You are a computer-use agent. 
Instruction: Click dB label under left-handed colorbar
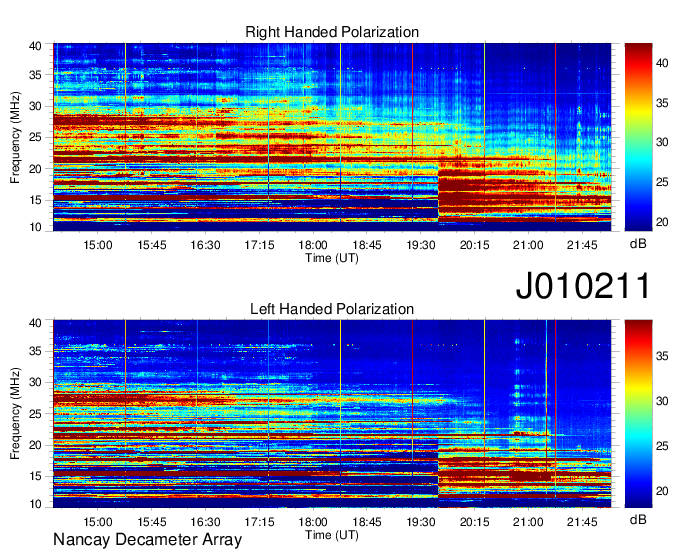tap(638, 520)
